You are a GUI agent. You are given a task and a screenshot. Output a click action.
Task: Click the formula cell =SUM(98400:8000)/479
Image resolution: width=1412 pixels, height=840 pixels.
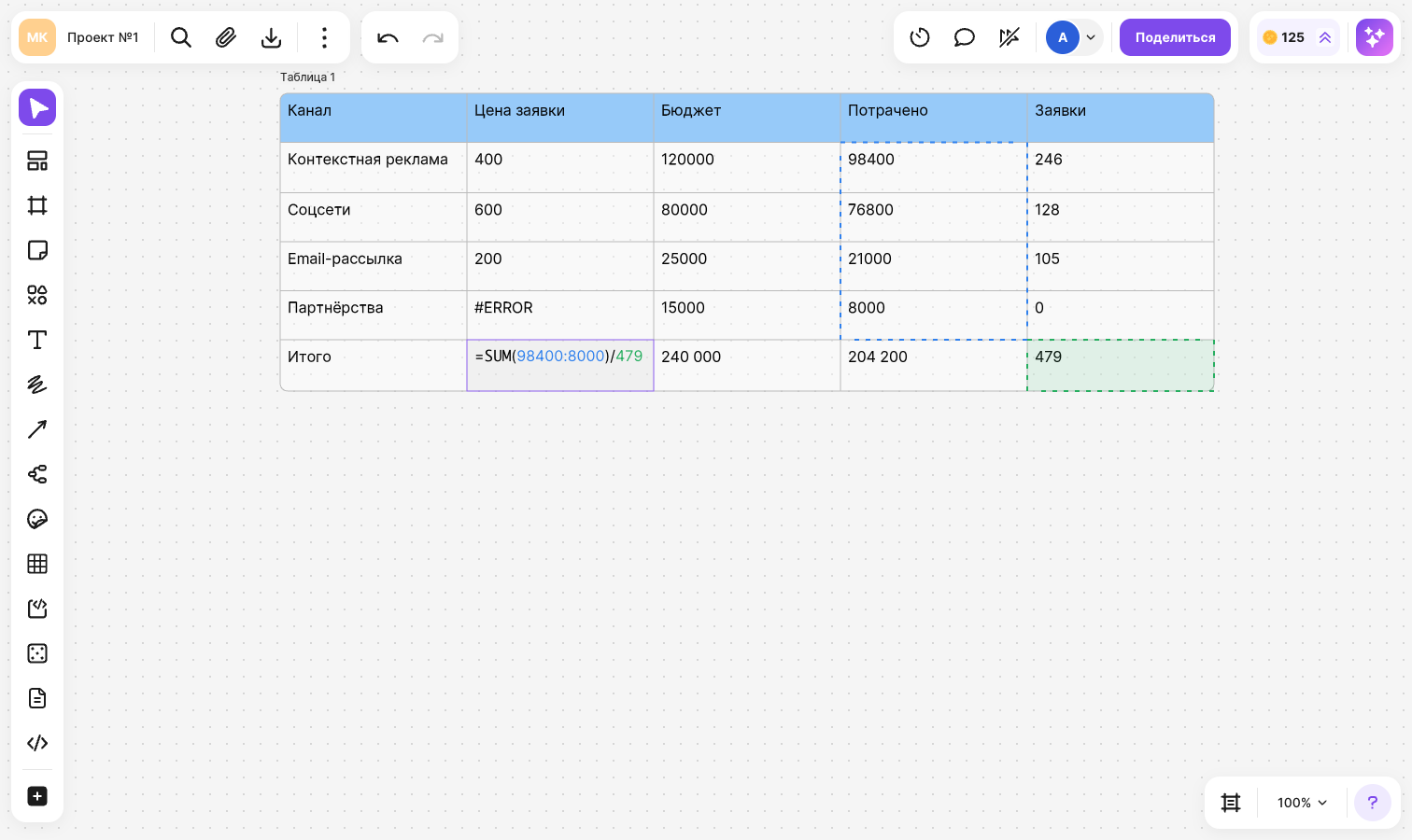pos(560,365)
